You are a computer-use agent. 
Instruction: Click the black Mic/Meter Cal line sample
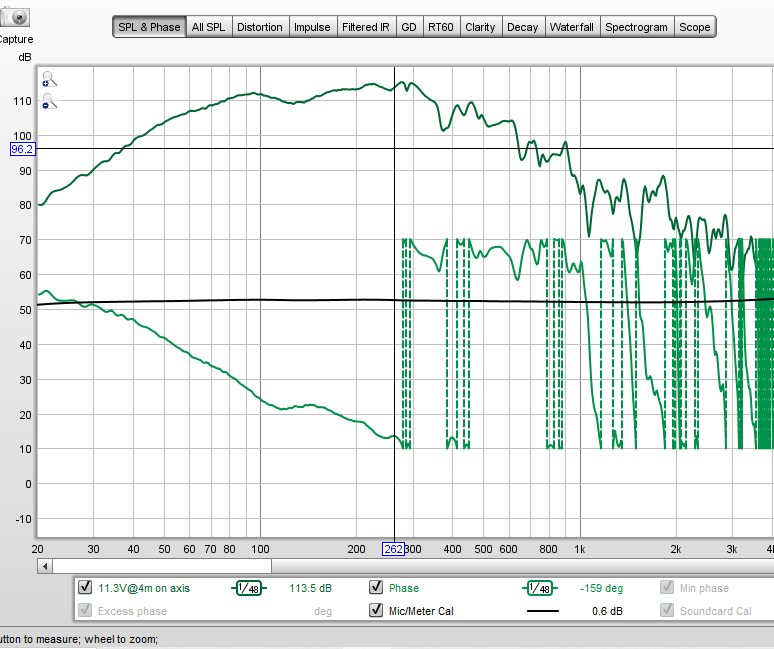pos(543,611)
